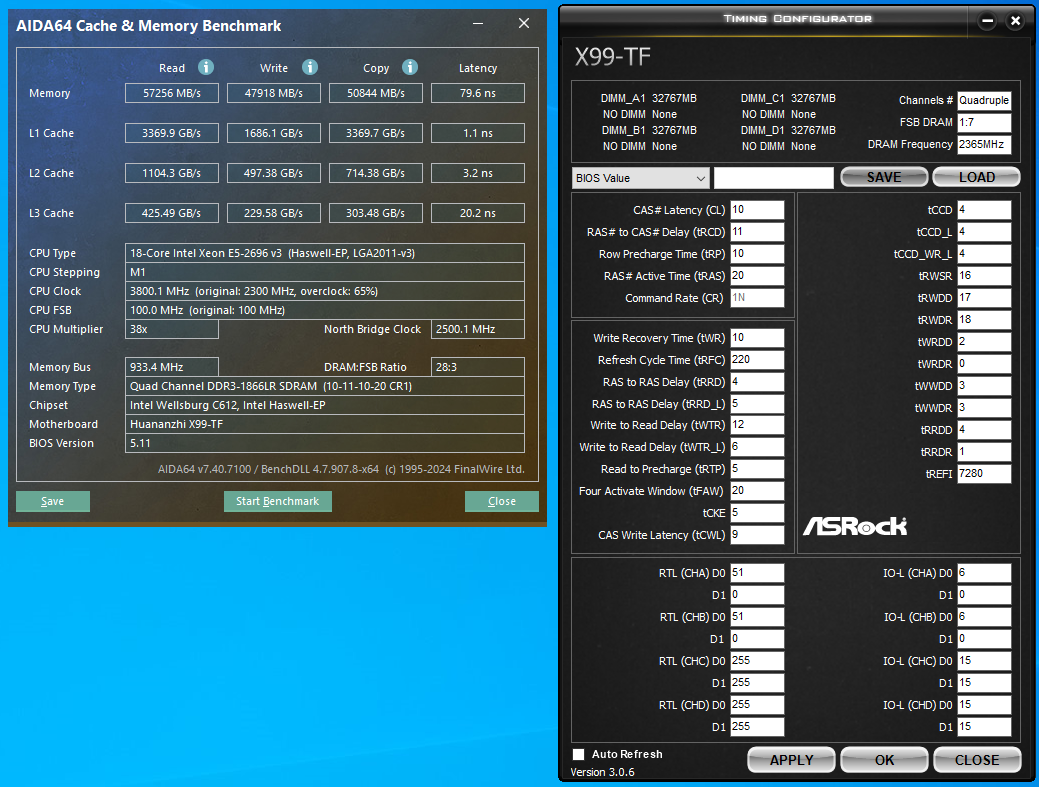
Task: Click Save button in AIDA64 window
Action: click(x=52, y=501)
